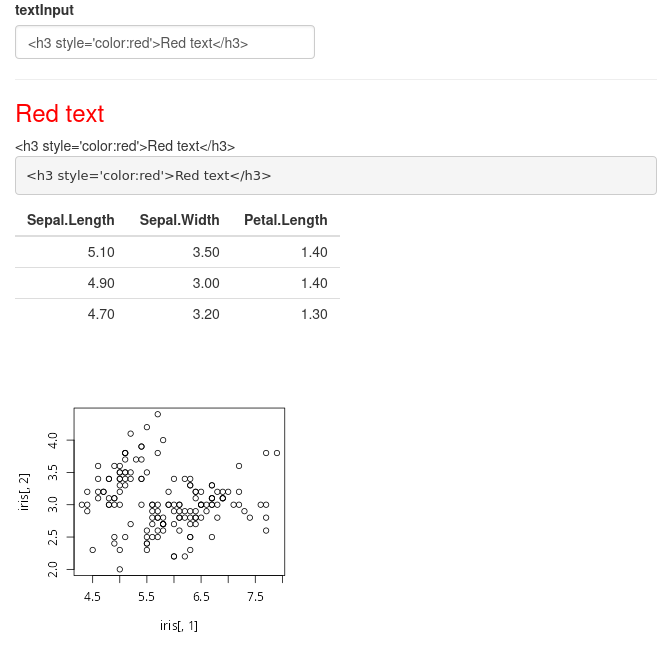
Task: Click the 3.00 table cell
Action: pos(206,283)
